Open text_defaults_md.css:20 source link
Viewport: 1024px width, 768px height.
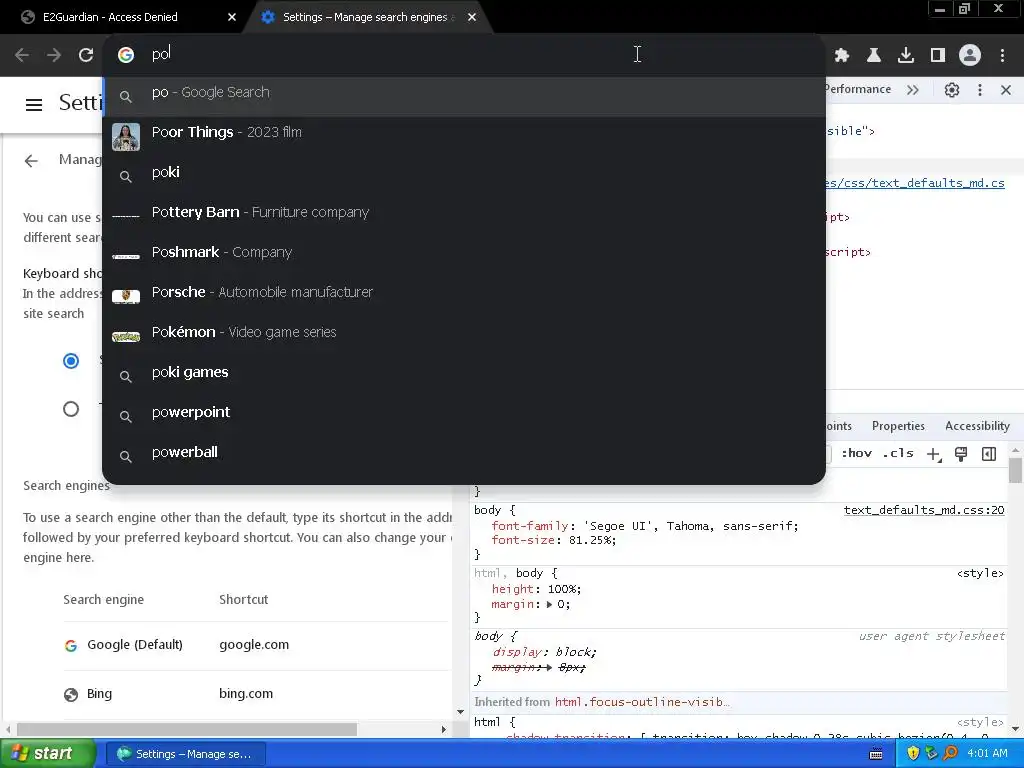coord(923,510)
